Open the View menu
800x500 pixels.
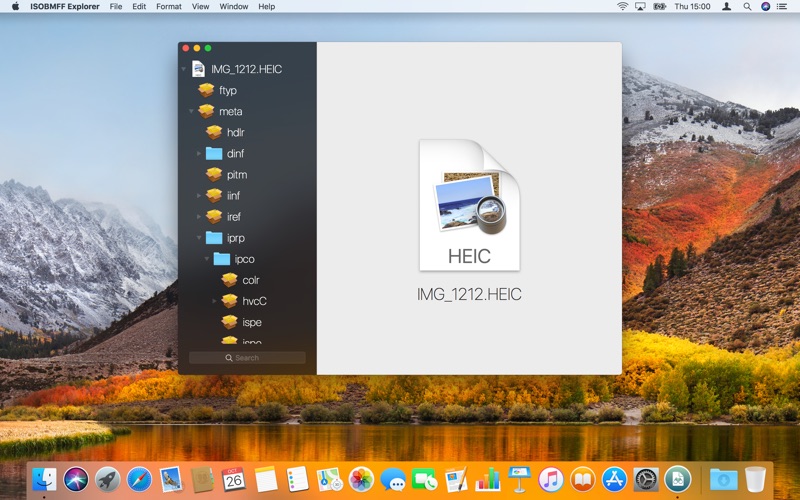[x=200, y=7]
